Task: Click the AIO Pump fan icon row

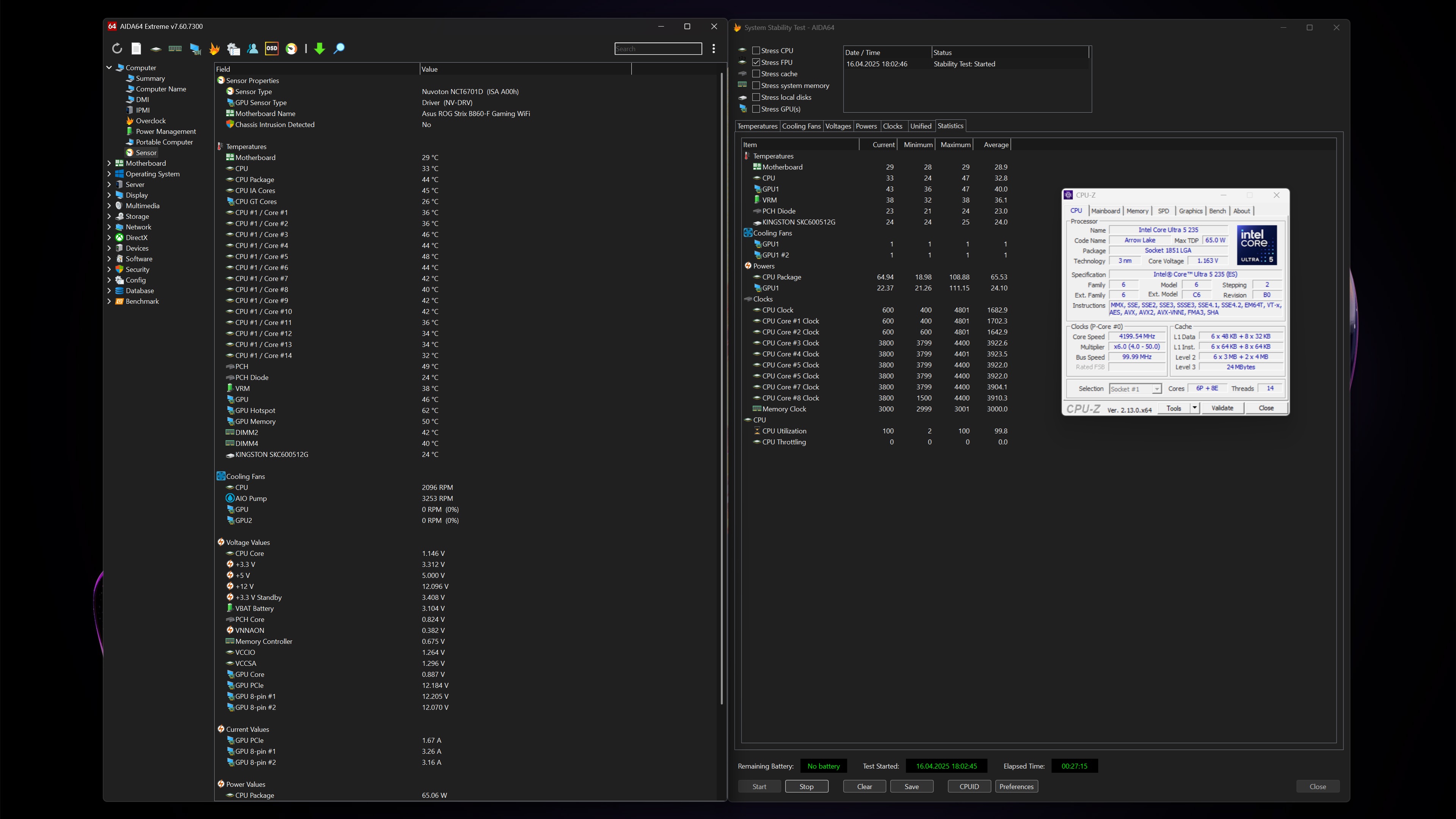Action: tap(230, 499)
